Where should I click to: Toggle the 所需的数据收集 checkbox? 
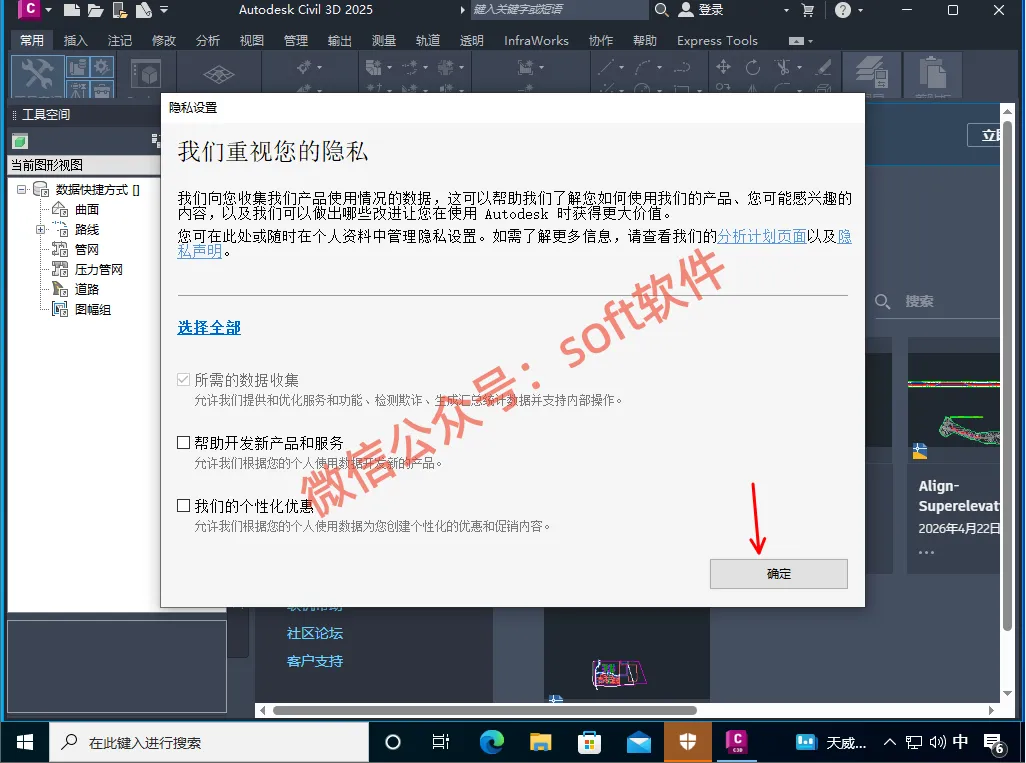[x=184, y=380]
